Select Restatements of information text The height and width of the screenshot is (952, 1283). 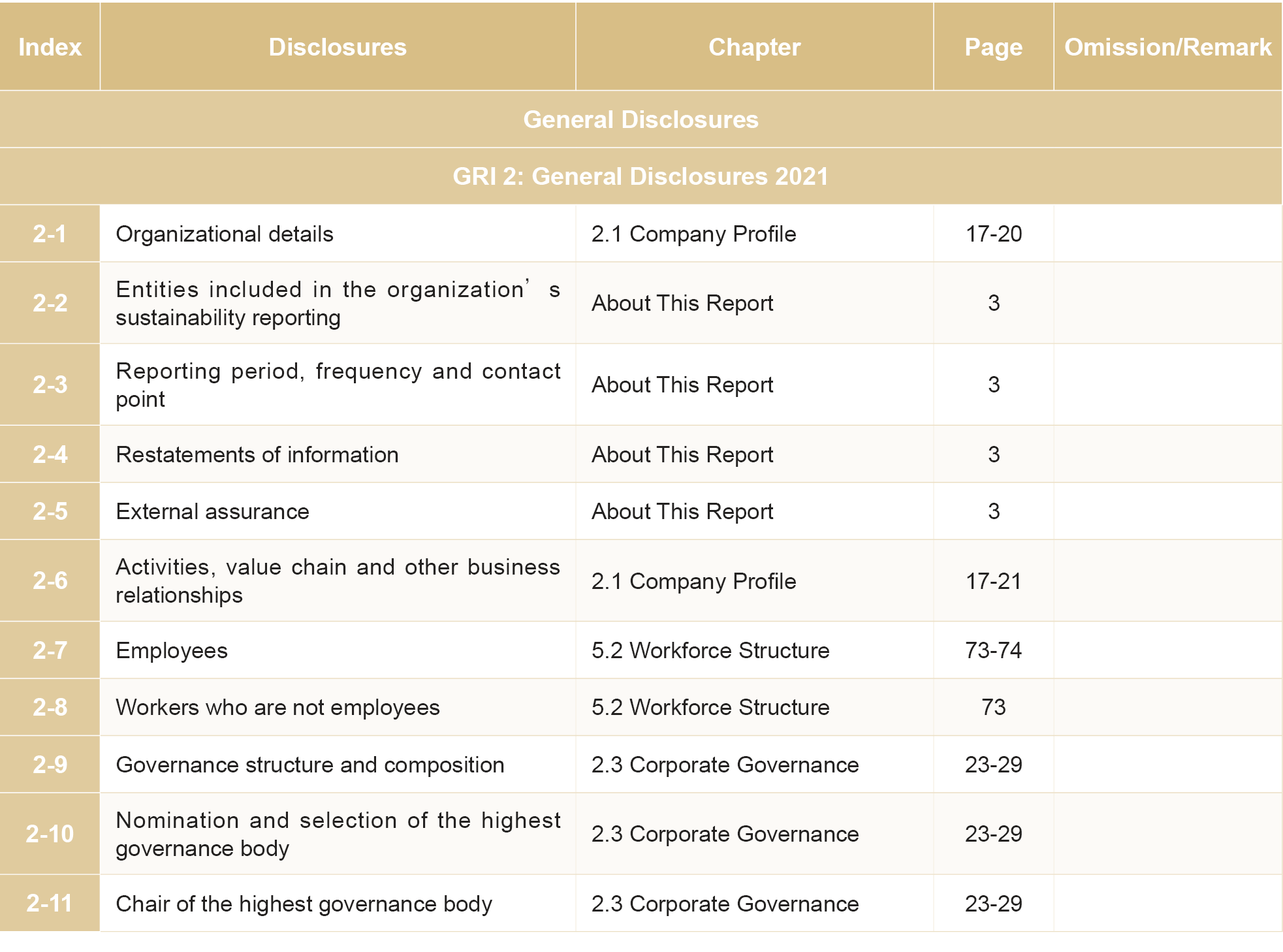(x=257, y=454)
